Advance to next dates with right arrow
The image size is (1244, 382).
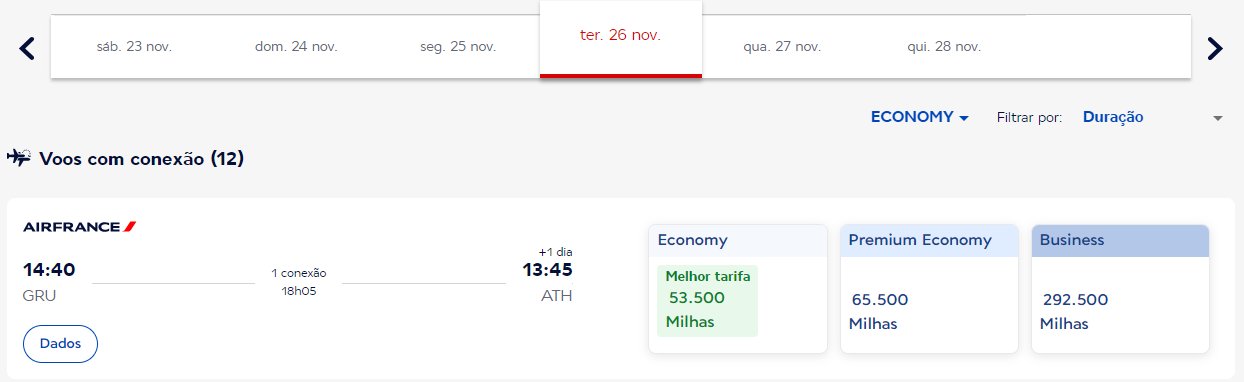[1215, 47]
